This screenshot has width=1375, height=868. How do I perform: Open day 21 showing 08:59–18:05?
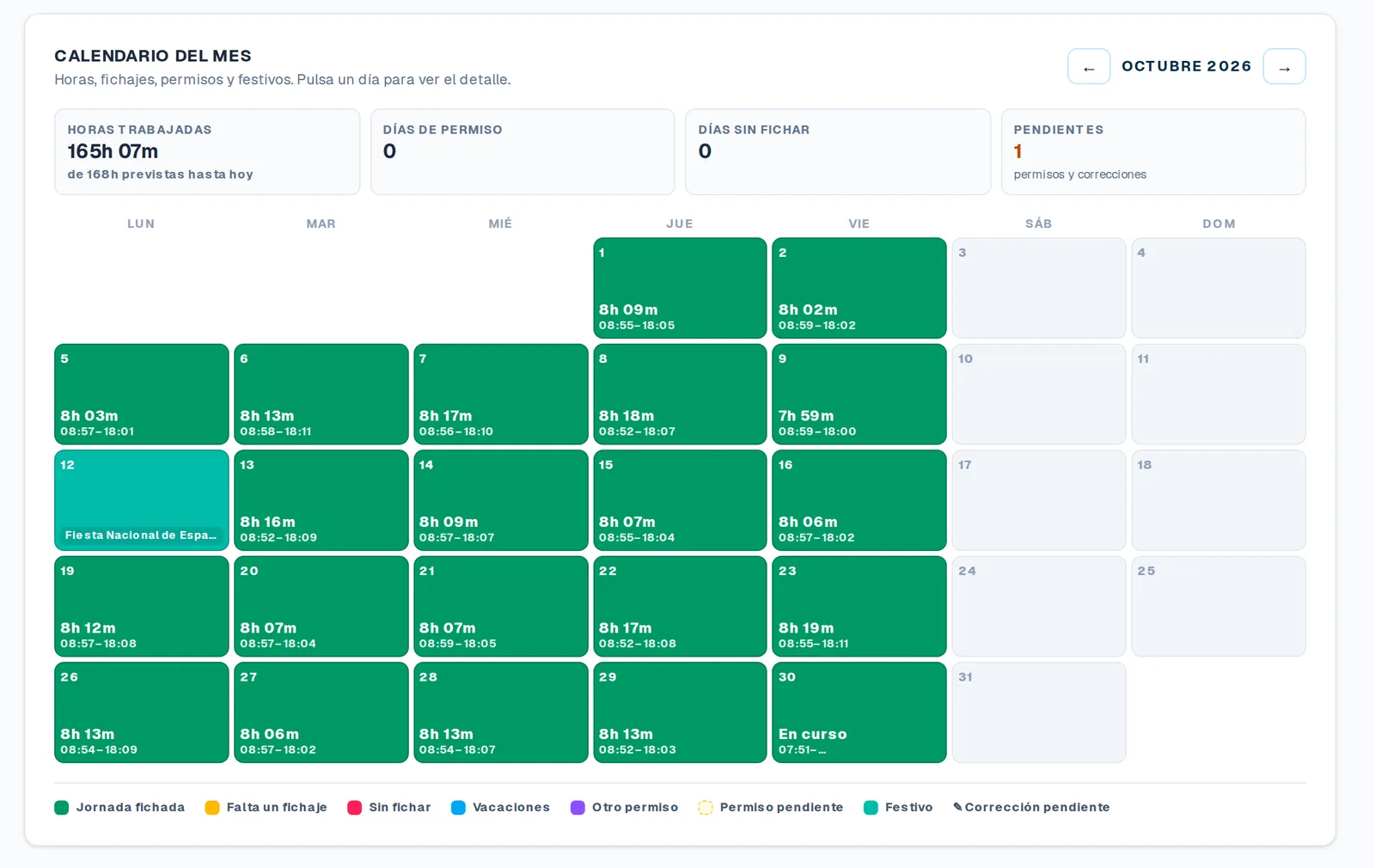coord(500,607)
